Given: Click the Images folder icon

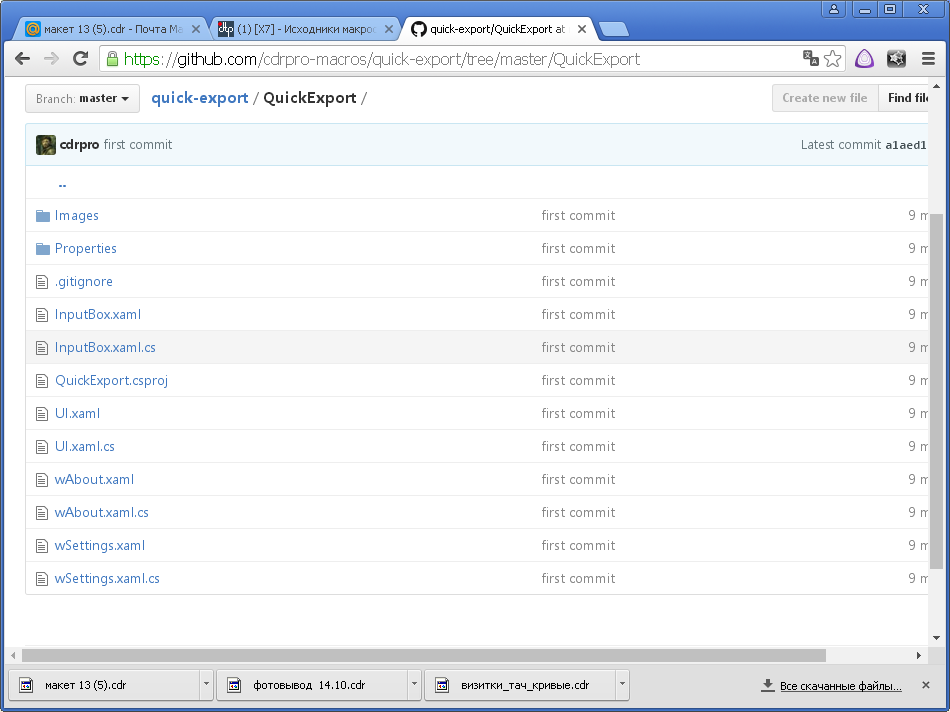Looking at the screenshot, I should (x=42, y=216).
